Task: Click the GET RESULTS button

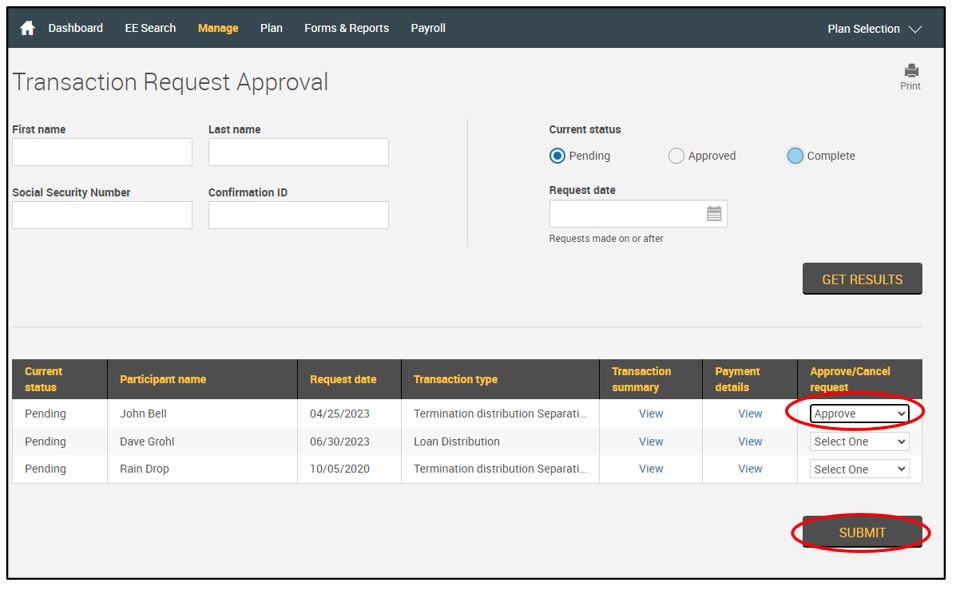Action: click(x=862, y=279)
